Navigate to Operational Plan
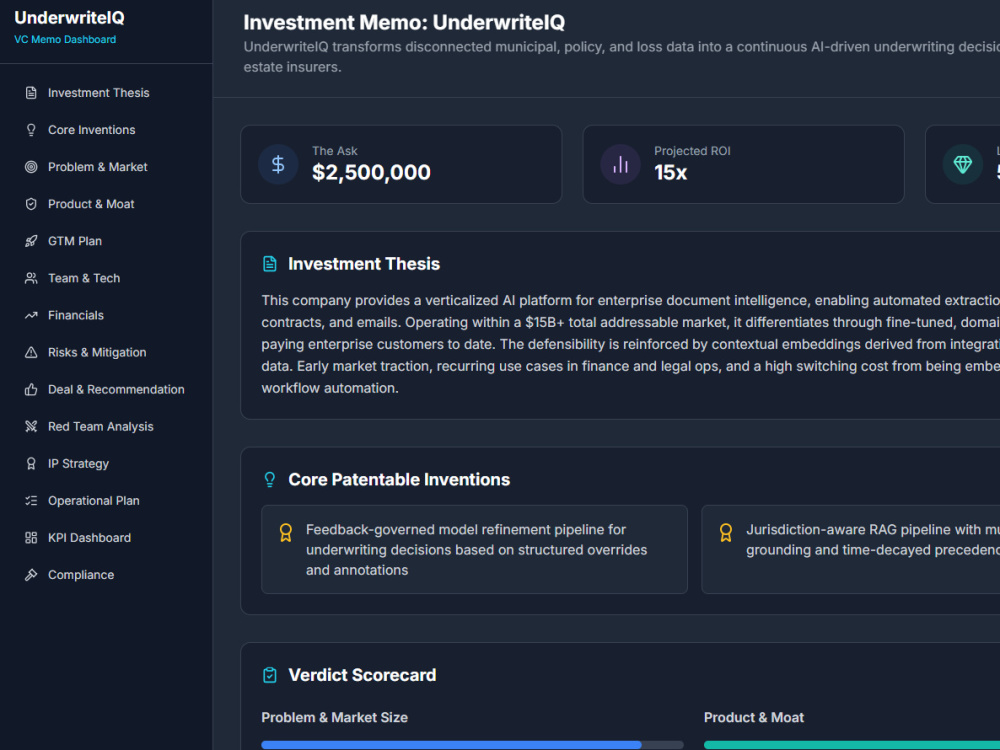The image size is (1000, 750). [106, 501]
